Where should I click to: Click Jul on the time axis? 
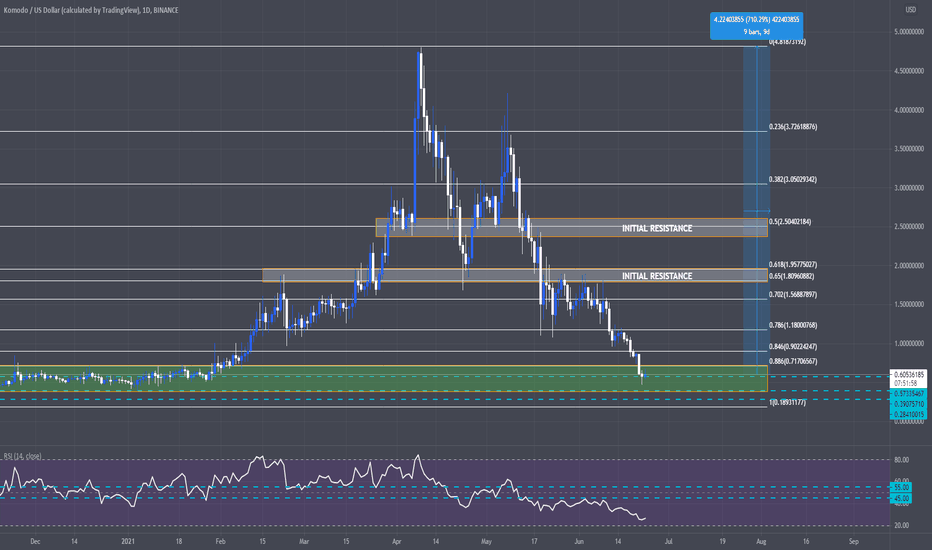tap(669, 541)
